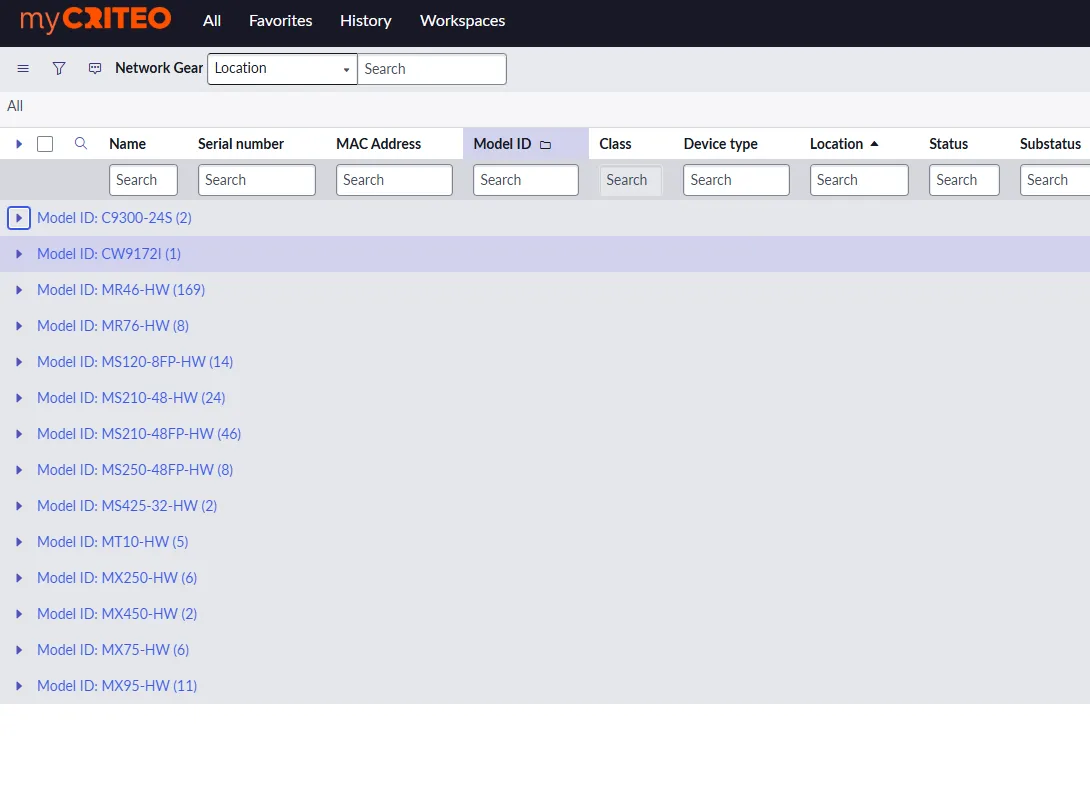
Task: Sort by the Substatus column header
Action: point(1050,144)
